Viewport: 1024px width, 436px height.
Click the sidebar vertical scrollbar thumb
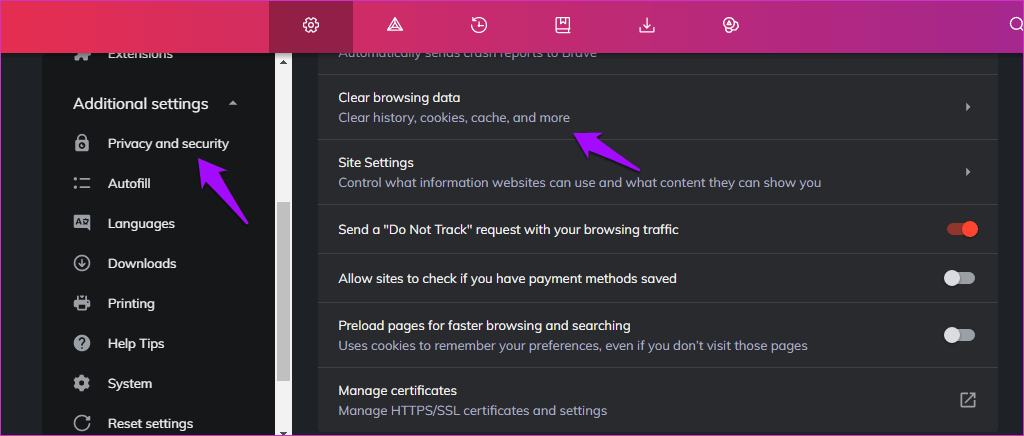point(283,290)
